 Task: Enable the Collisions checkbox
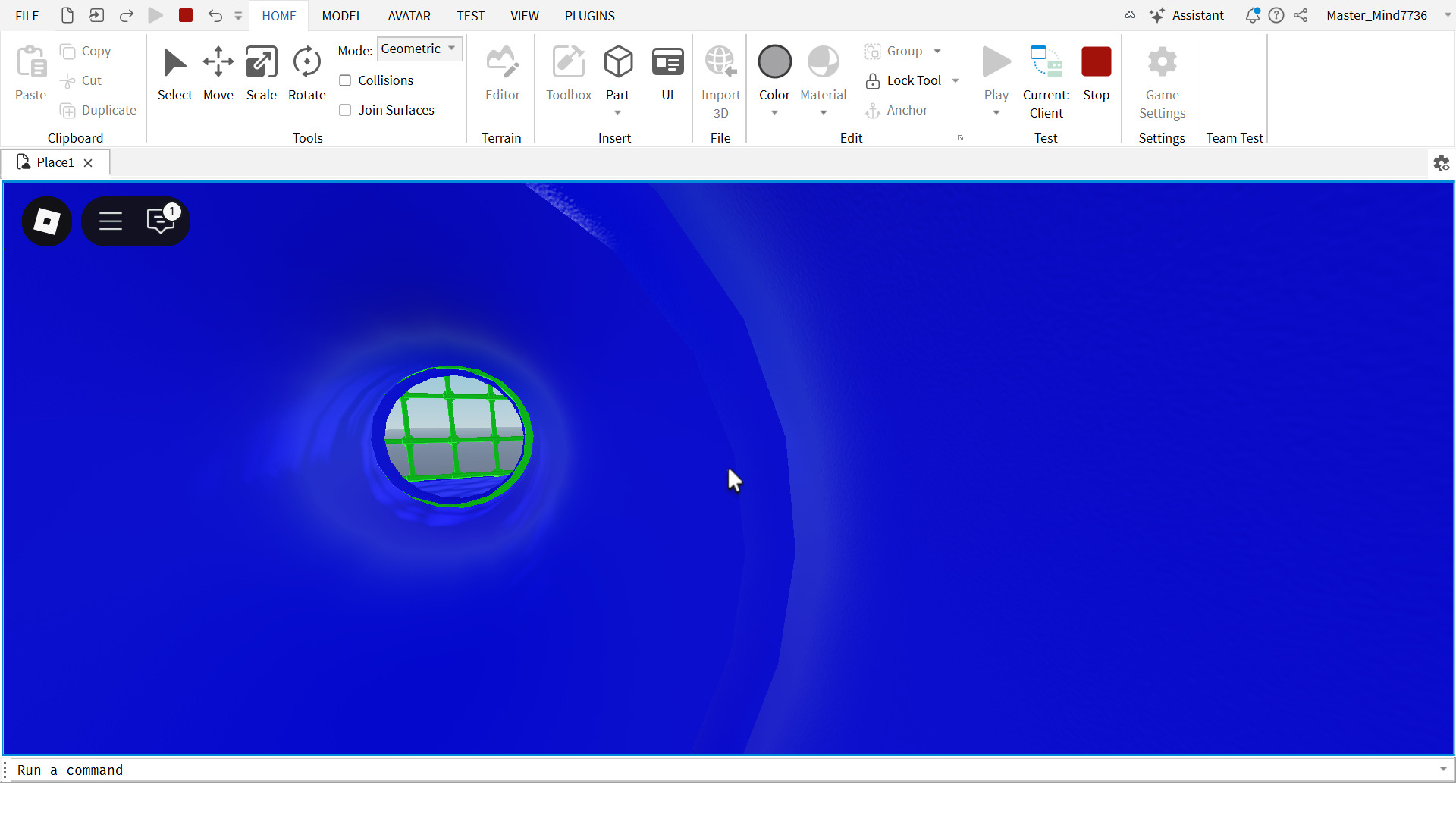pyautogui.click(x=345, y=80)
